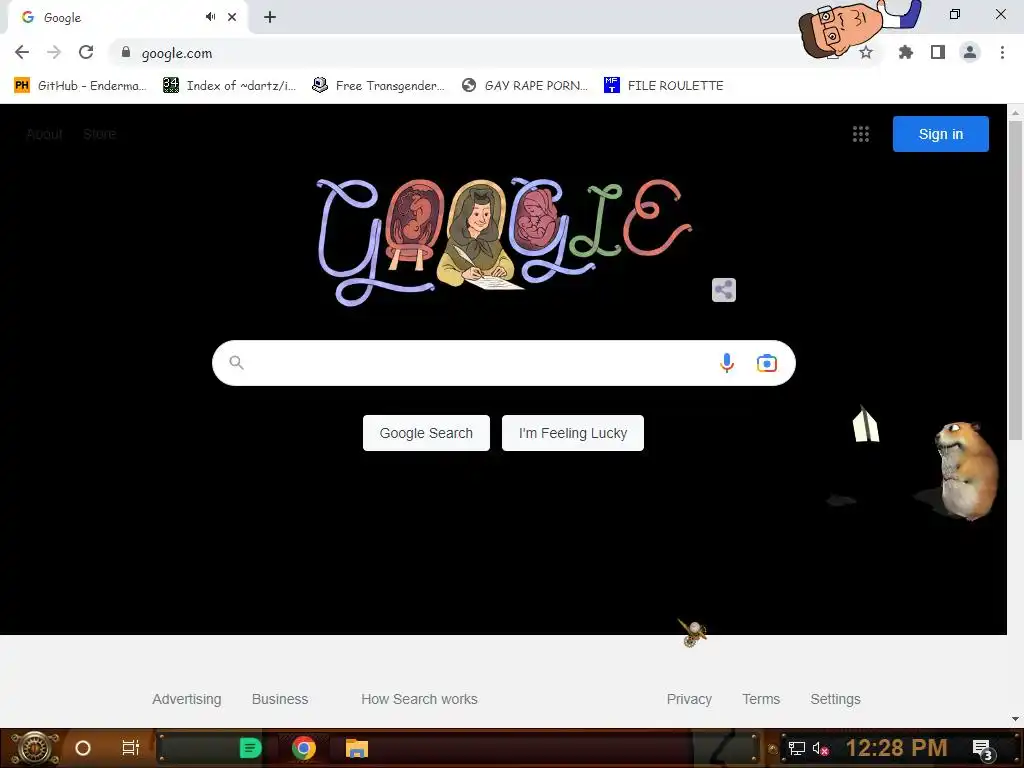Open the Index of ~dartz bookmark
1024x768 pixels.
click(229, 86)
